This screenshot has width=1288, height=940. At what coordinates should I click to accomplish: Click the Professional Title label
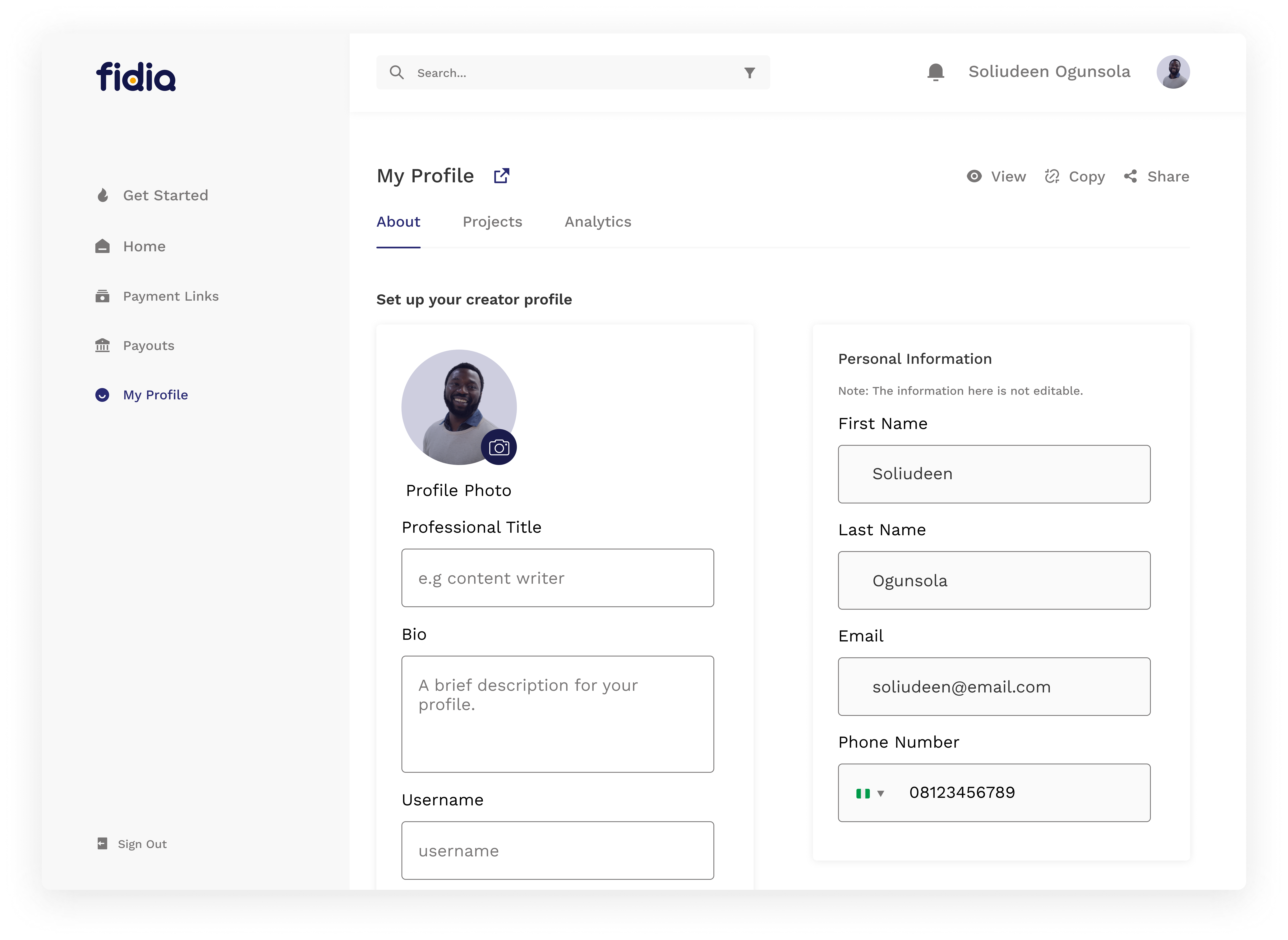472,527
